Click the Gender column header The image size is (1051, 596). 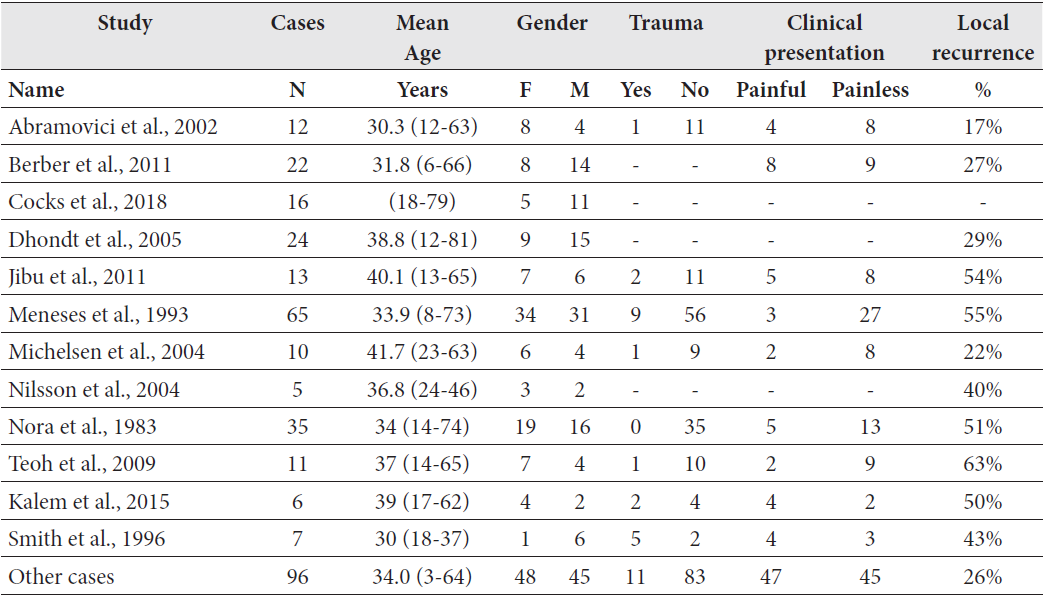pos(552,23)
